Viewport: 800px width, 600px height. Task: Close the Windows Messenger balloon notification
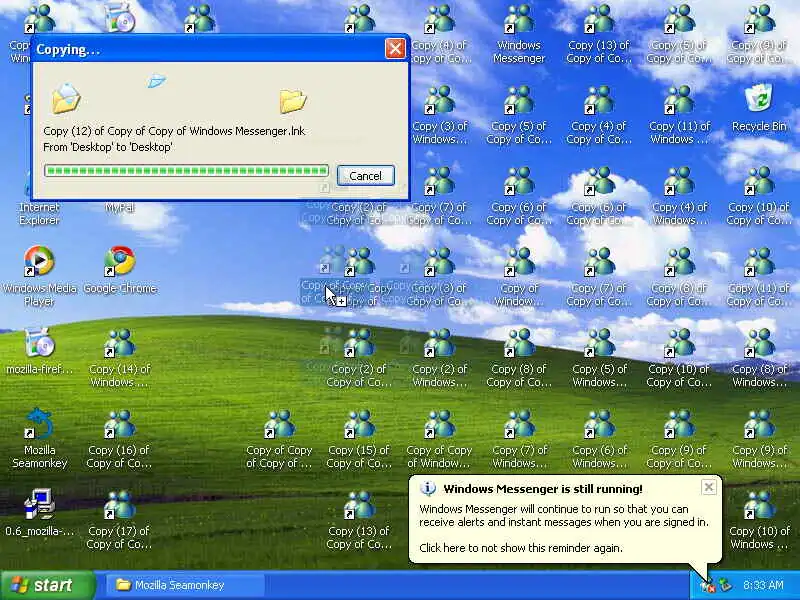tap(709, 487)
